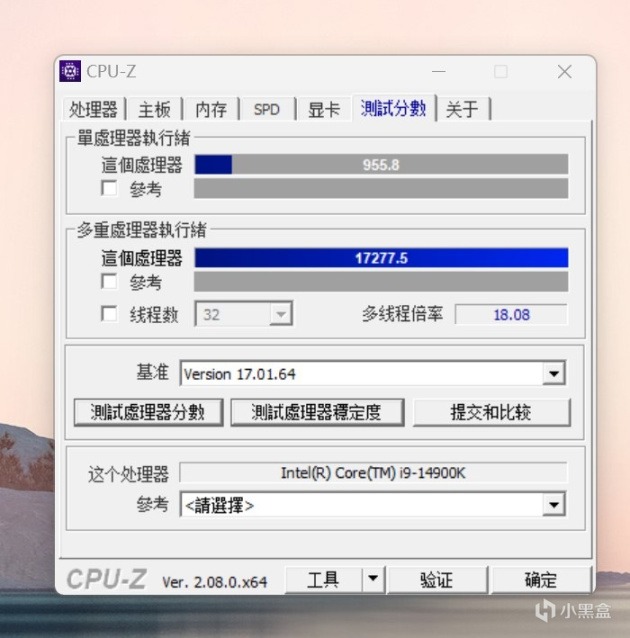Open the thread count dropdown showing 32
630x638 pixels.
[x=243, y=314]
